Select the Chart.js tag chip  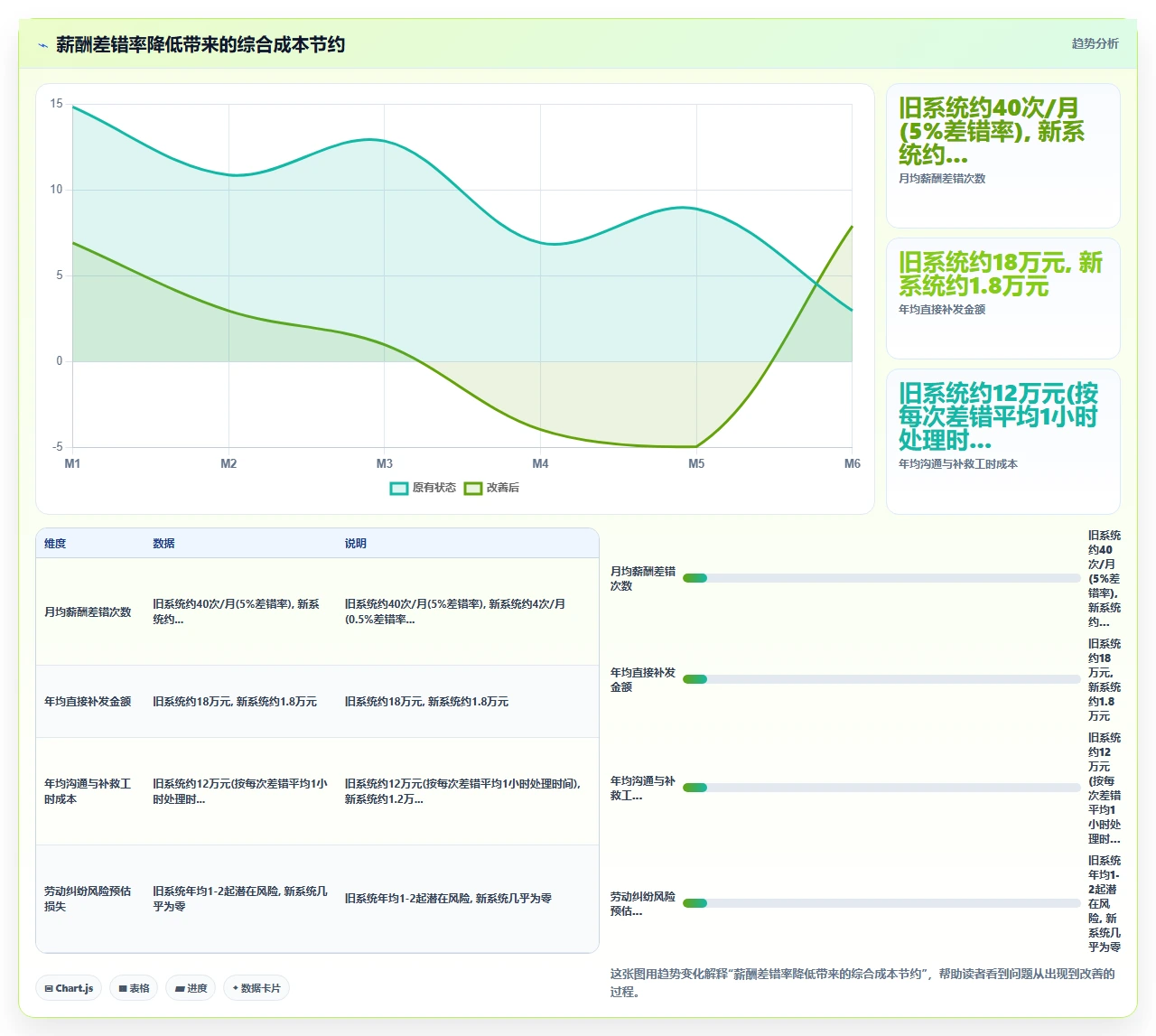pos(69,988)
